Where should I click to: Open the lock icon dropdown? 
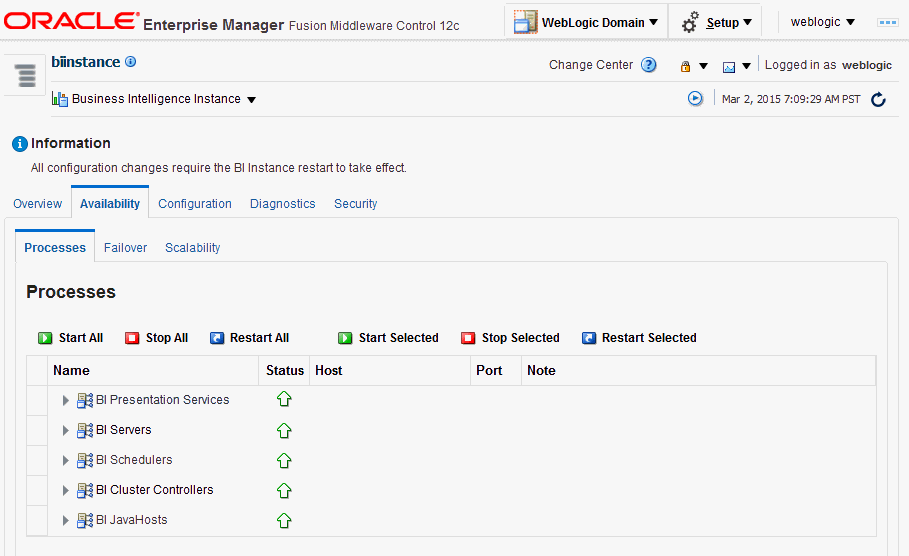point(693,66)
